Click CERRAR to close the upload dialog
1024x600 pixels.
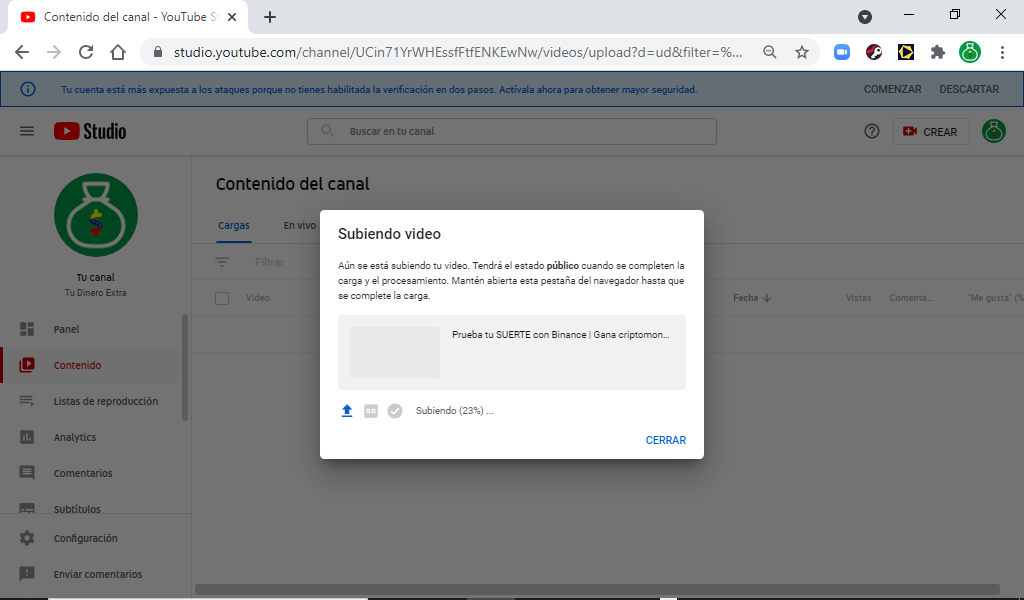tap(665, 440)
